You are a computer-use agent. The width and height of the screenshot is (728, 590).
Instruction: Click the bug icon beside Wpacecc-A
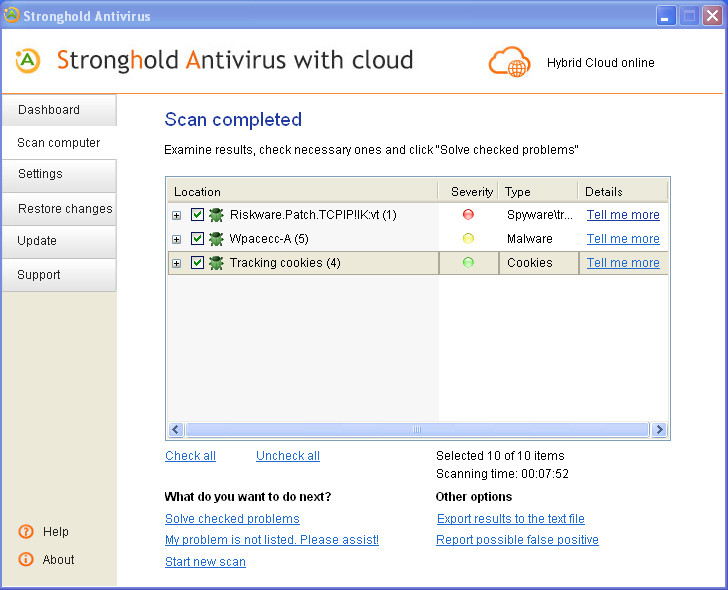[x=216, y=239]
